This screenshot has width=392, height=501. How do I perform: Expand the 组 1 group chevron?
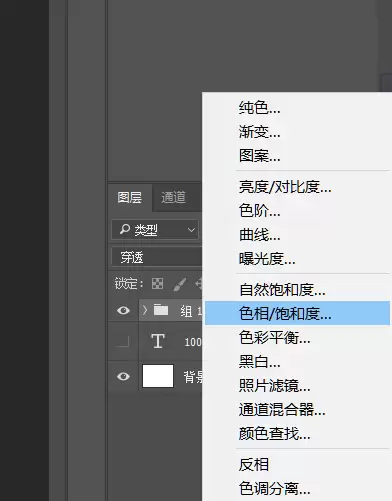point(145,310)
